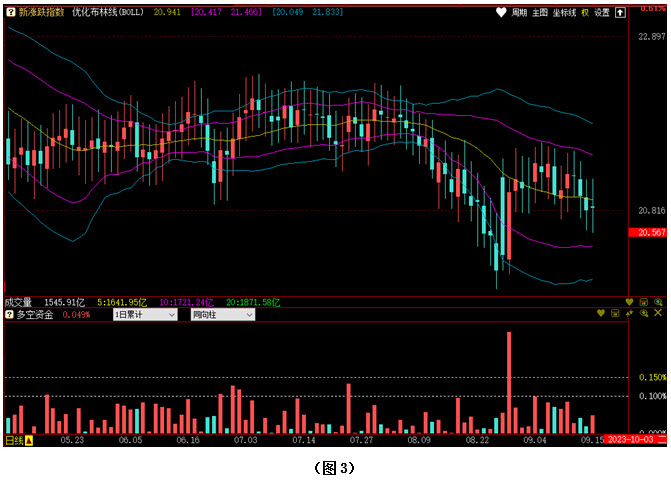The width and height of the screenshot is (671, 487).
Task: Open help icon beside 多空资金
Action: pyautogui.click(x=9, y=315)
